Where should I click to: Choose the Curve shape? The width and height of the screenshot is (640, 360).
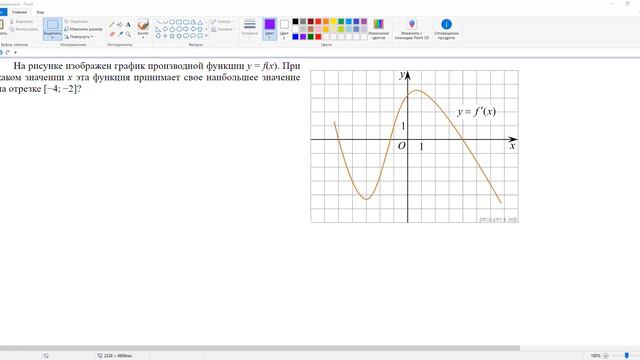(x=165, y=22)
